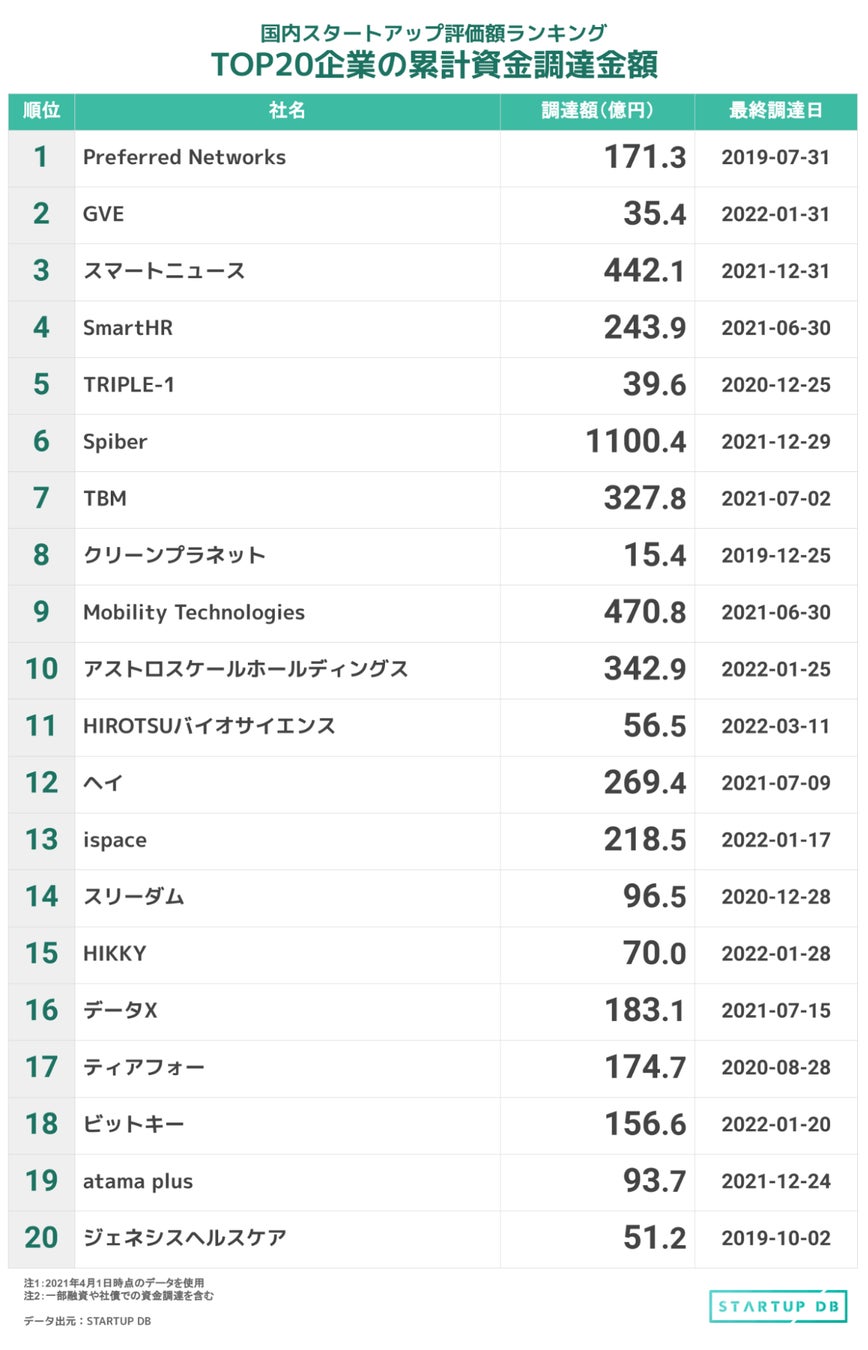Select the Preferred Networks company name
This screenshot has height=1350, width=868.
pyautogui.click(x=184, y=158)
